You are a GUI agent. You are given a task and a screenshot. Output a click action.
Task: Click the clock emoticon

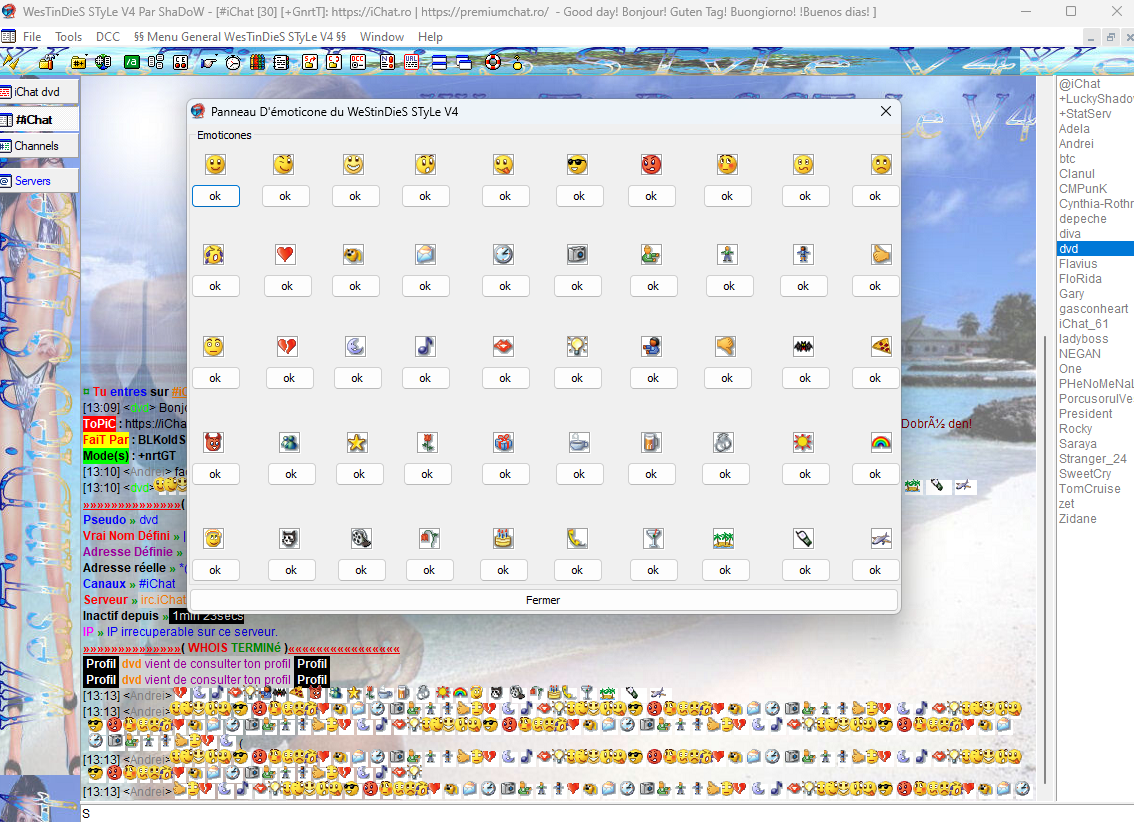(x=503, y=254)
